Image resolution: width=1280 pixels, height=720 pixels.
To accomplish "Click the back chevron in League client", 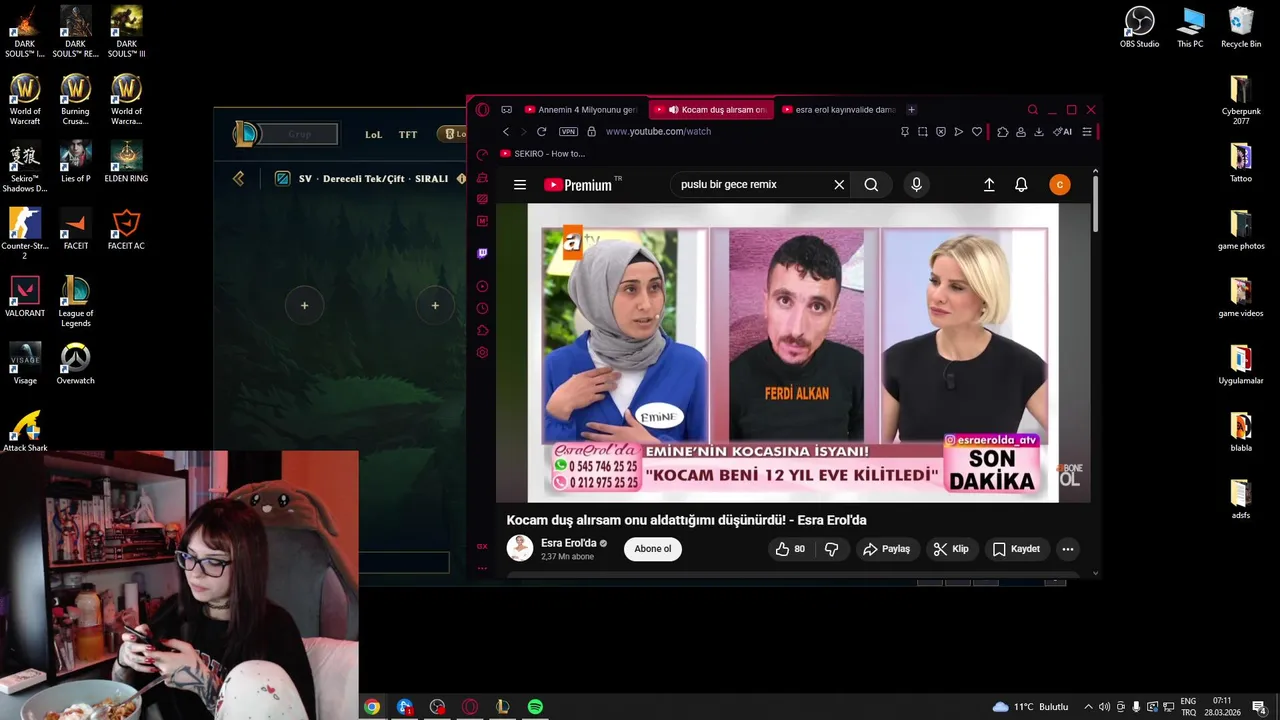I will [x=238, y=178].
